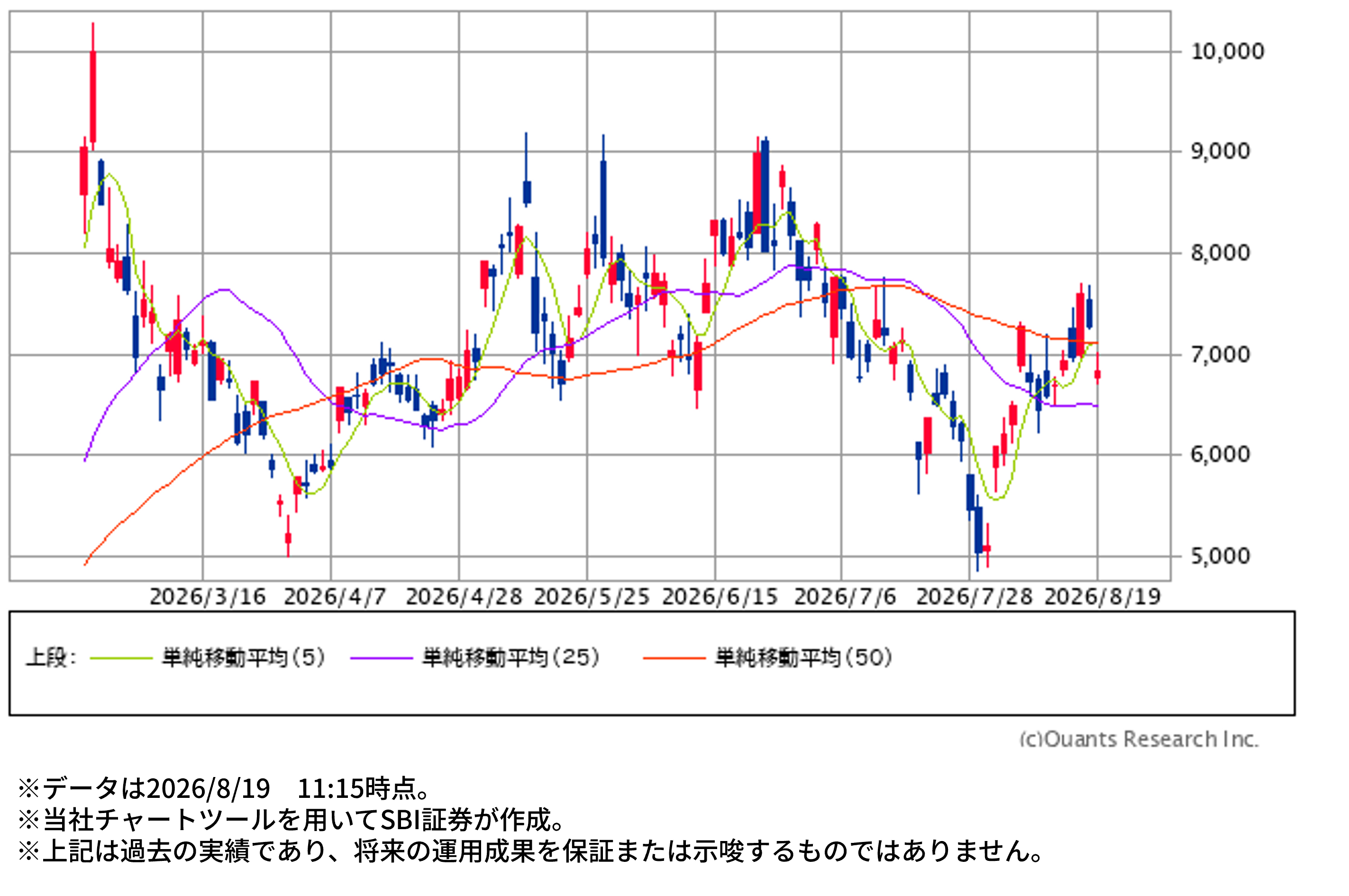
Task: Click the 2026/7/6 date axis label
Action: coord(845,597)
